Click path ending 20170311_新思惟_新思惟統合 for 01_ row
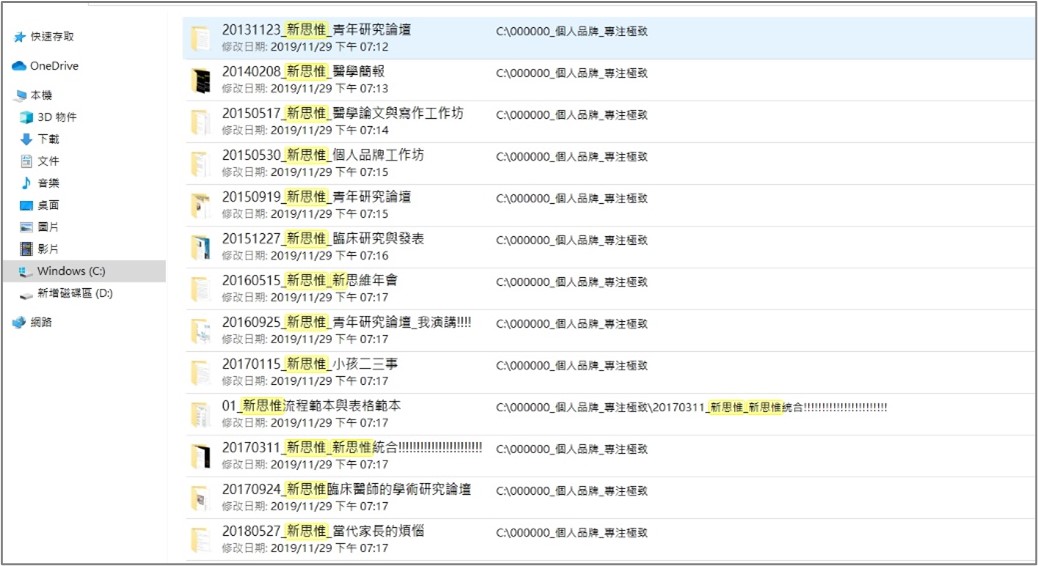1038x566 pixels. (692, 407)
